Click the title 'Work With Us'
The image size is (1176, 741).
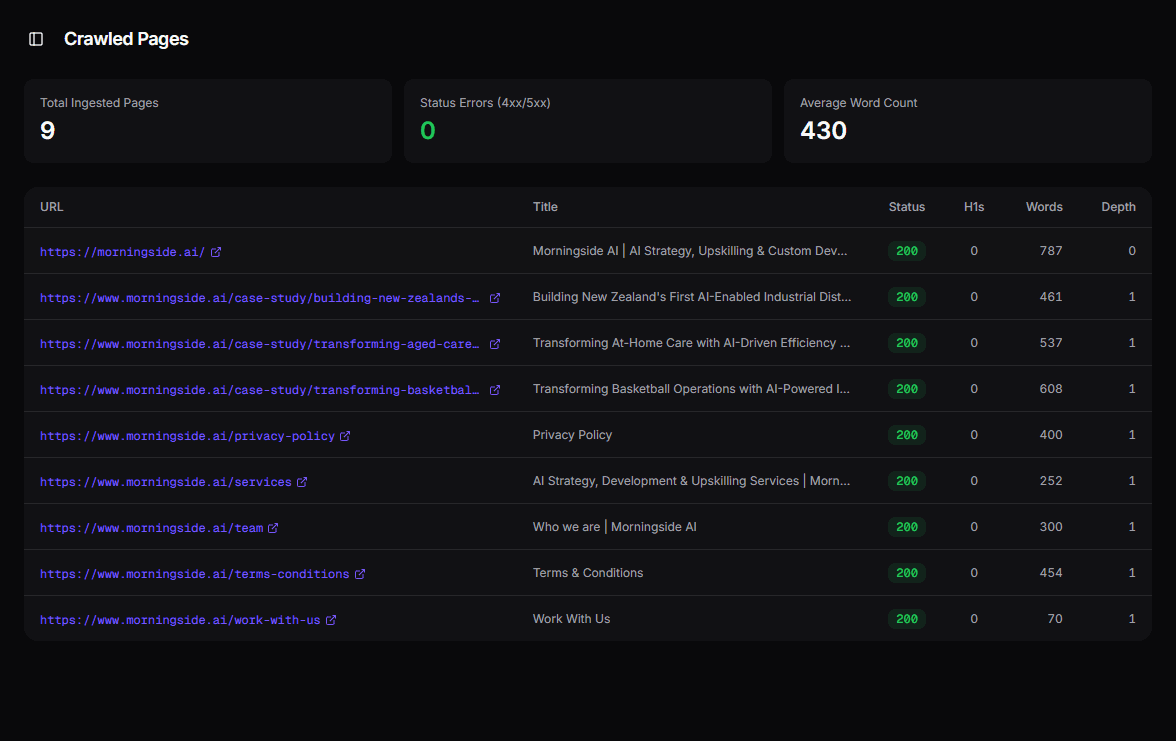[572, 619]
